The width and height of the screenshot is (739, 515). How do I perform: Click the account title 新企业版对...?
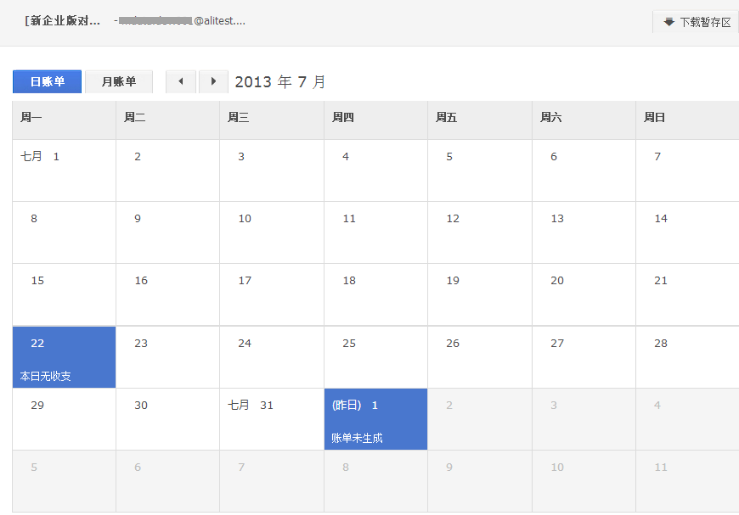[x=62, y=21]
